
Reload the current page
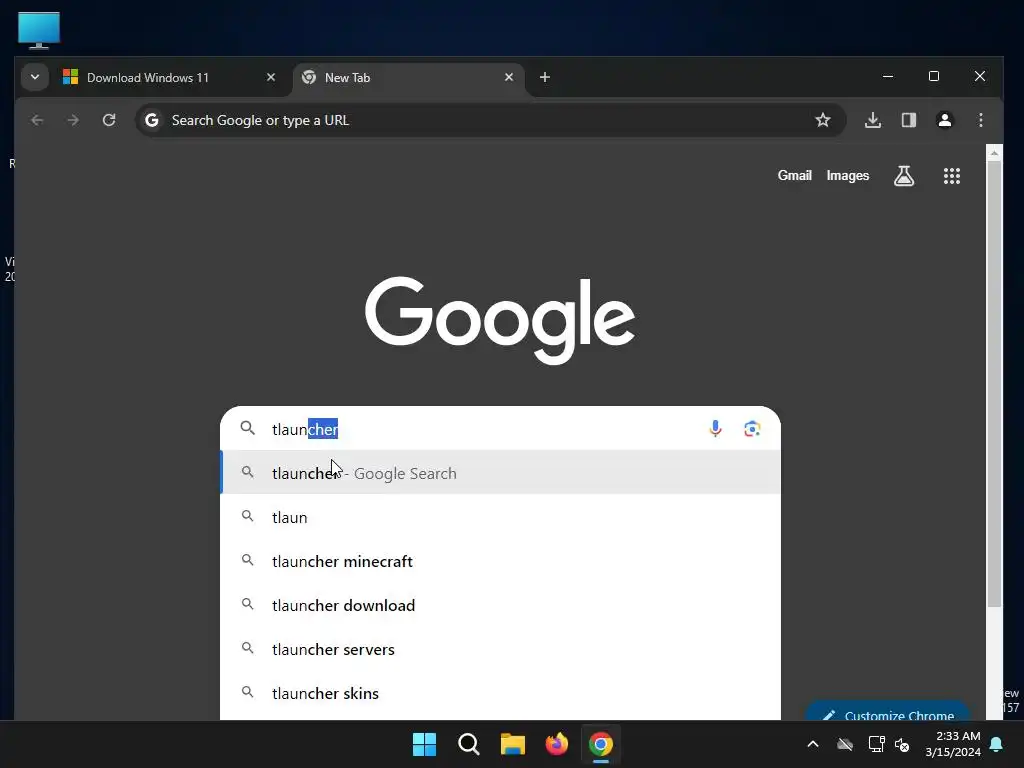[x=109, y=120]
